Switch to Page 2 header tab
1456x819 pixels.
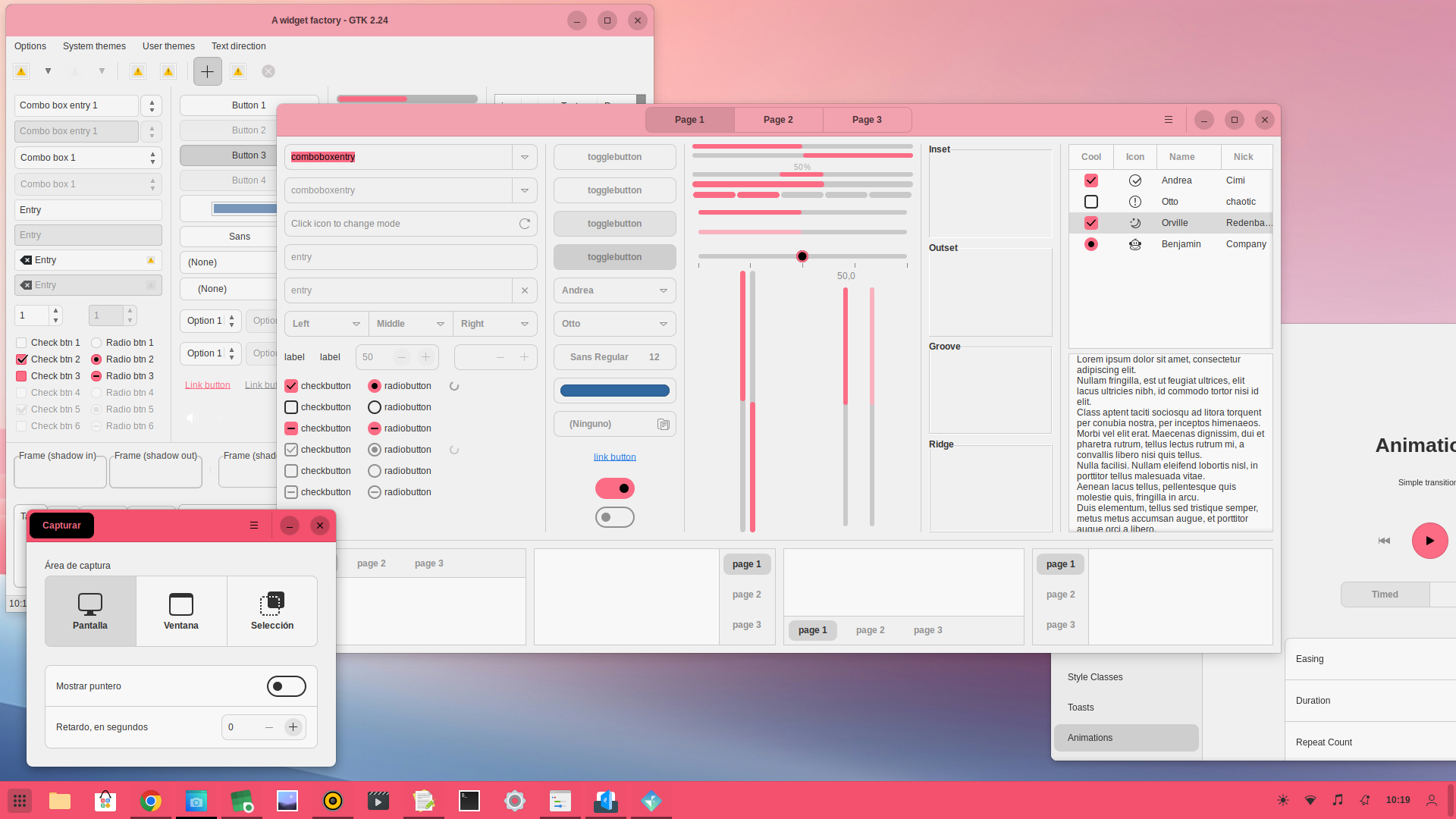pos(778,120)
